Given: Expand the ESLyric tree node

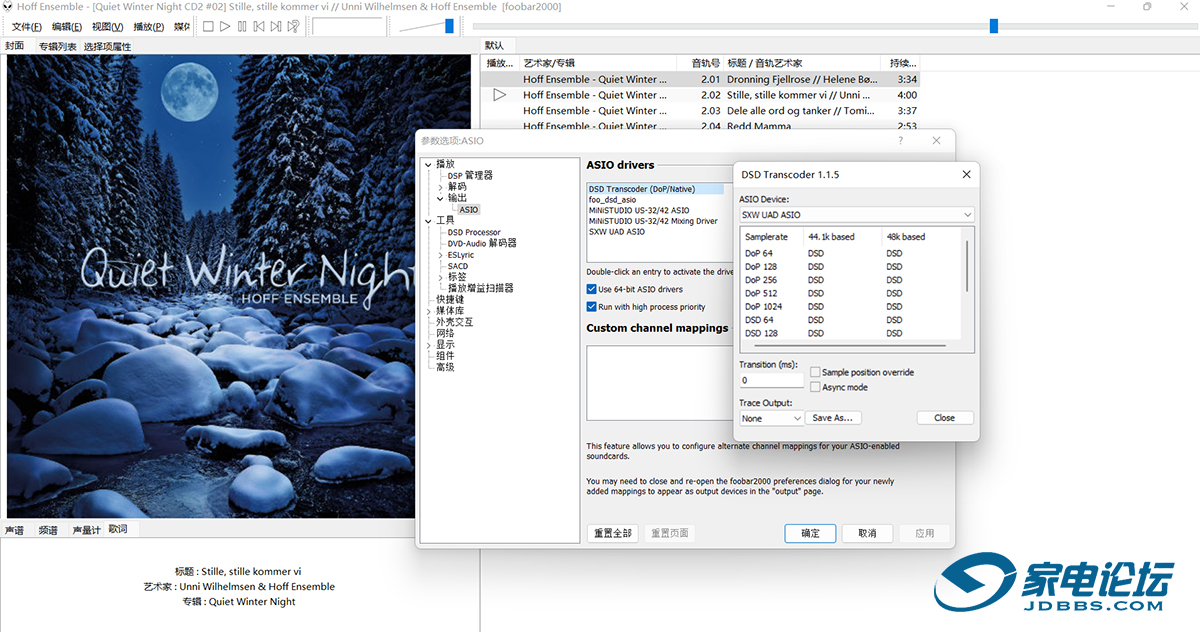Looking at the screenshot, I should tap(440, 255).
